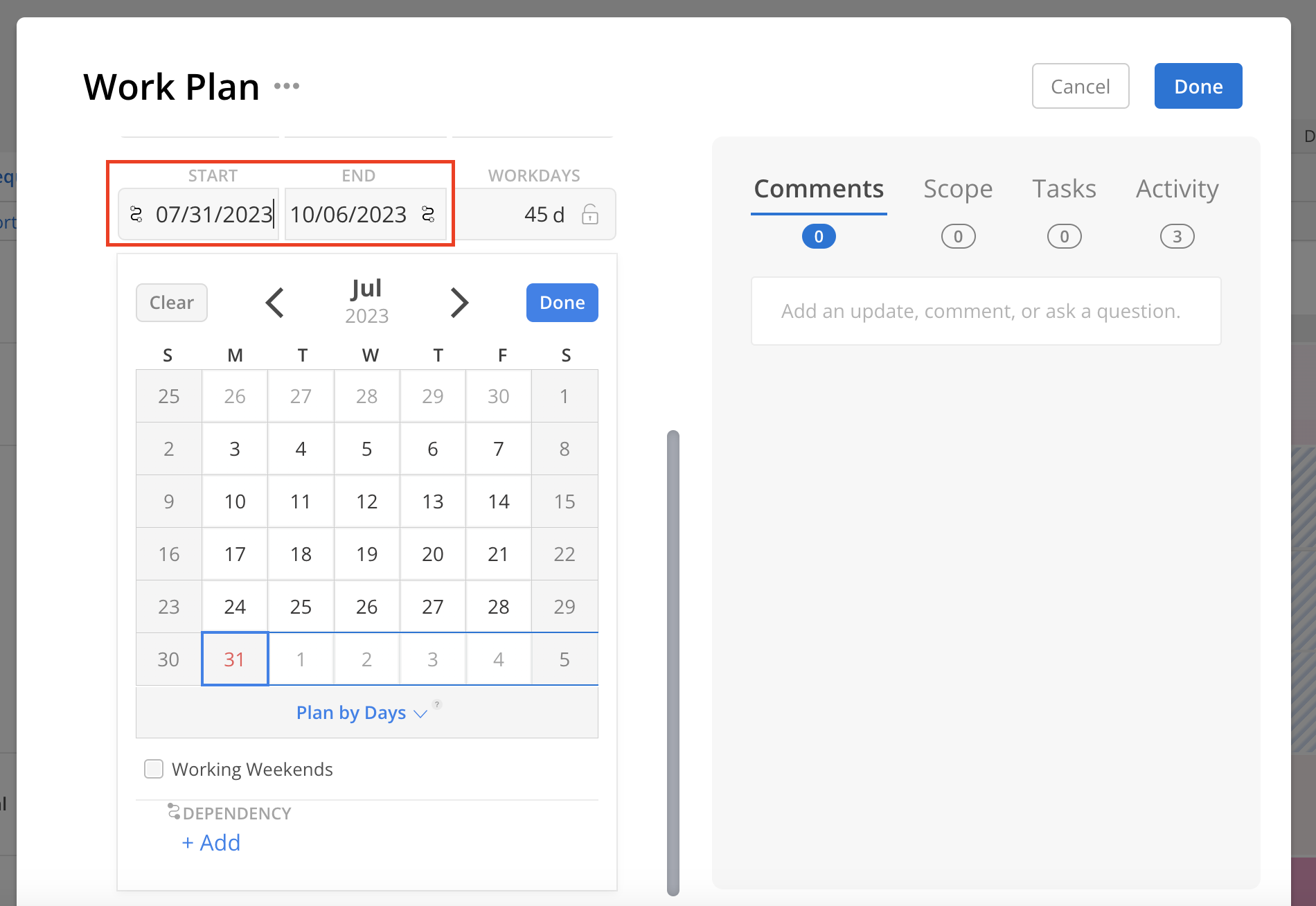Click the Tasks count badge showing 0
Viewport: 1316px width, 906px height.
[x=1064, y=236]
